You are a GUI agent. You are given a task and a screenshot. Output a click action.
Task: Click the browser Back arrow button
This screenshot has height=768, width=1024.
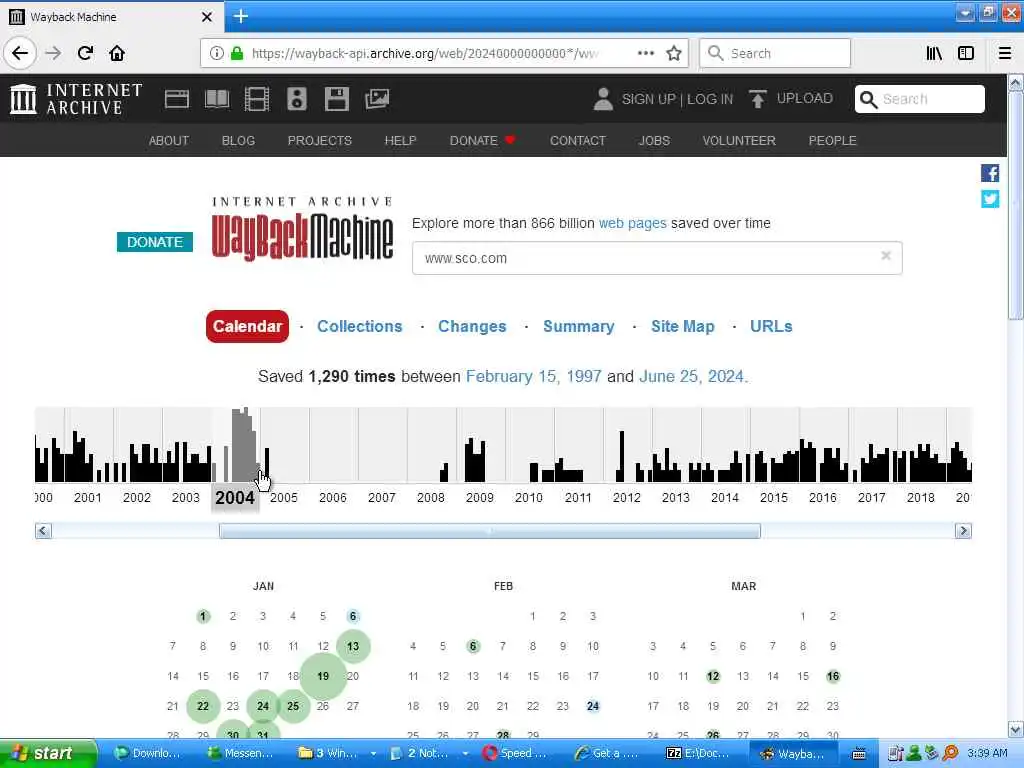[20, 53]
